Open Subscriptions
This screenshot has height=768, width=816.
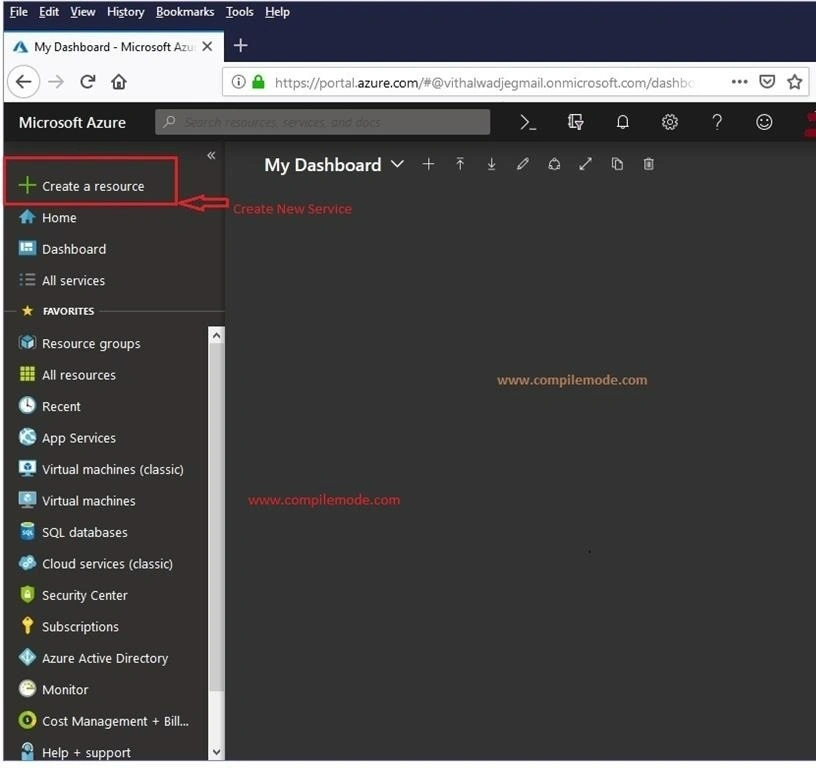click(x=68, y=626)
